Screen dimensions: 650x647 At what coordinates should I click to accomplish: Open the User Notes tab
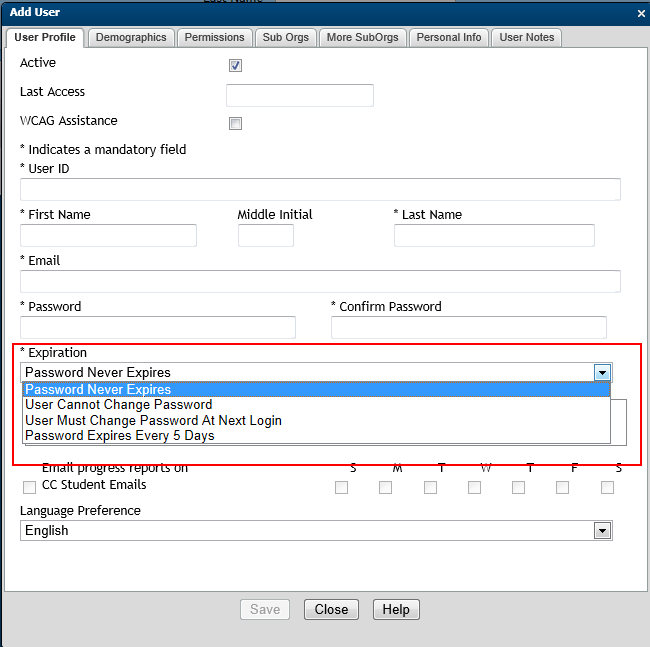pos(527,37)
